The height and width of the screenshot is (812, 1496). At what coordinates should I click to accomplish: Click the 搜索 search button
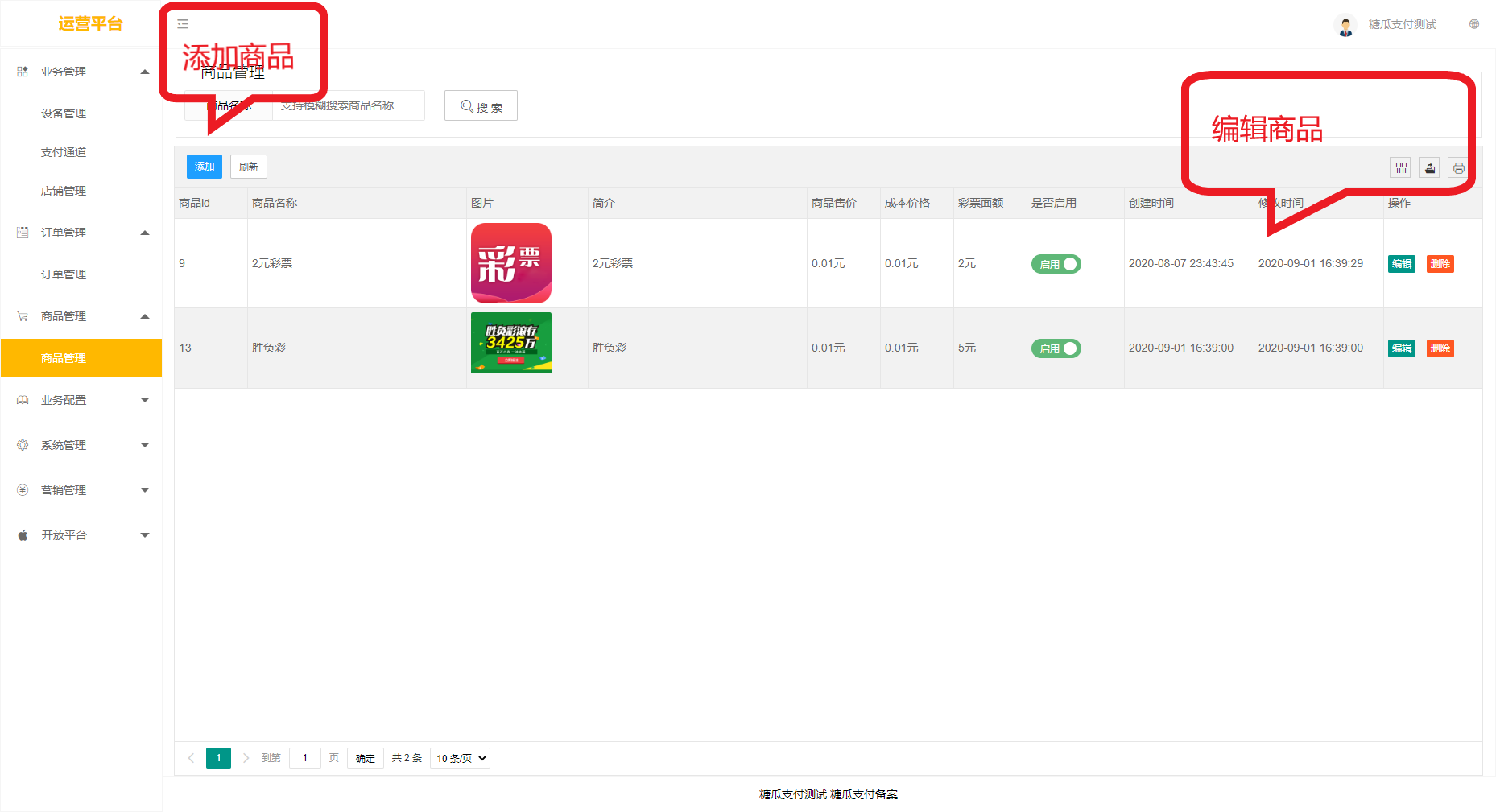click(481, 106)
